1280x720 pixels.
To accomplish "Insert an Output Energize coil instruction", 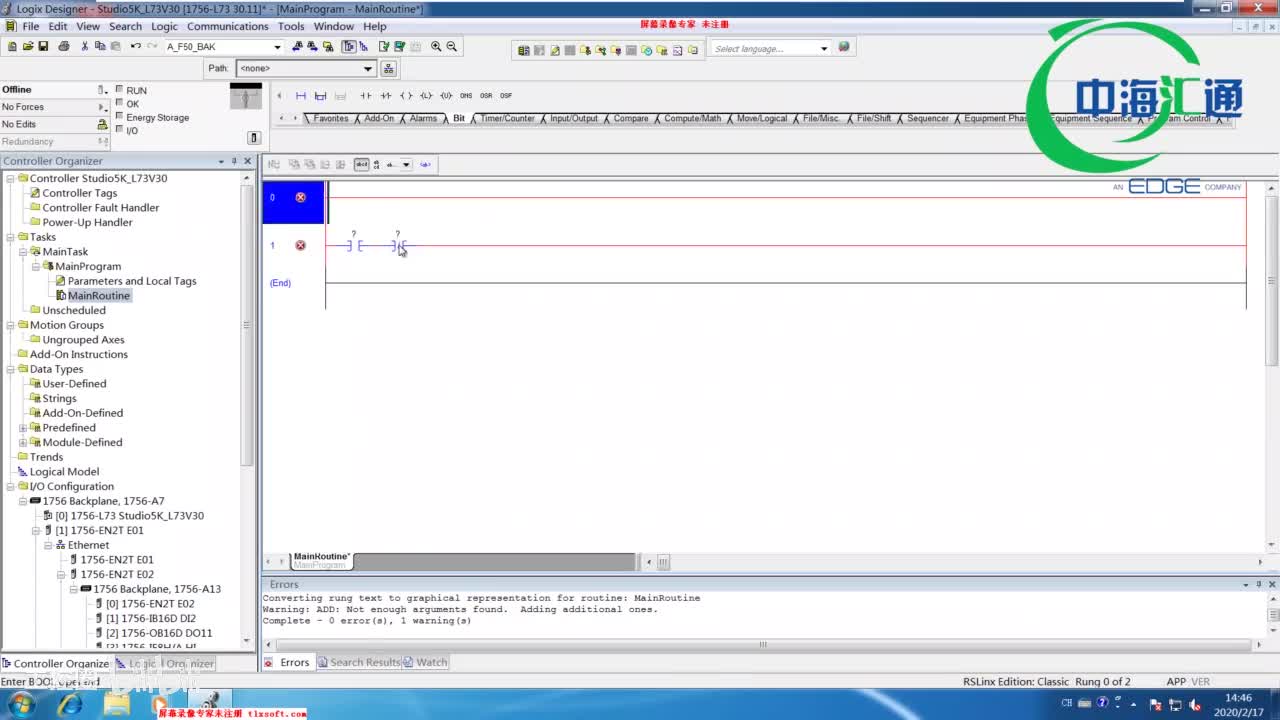I will (x=406, y=96).
